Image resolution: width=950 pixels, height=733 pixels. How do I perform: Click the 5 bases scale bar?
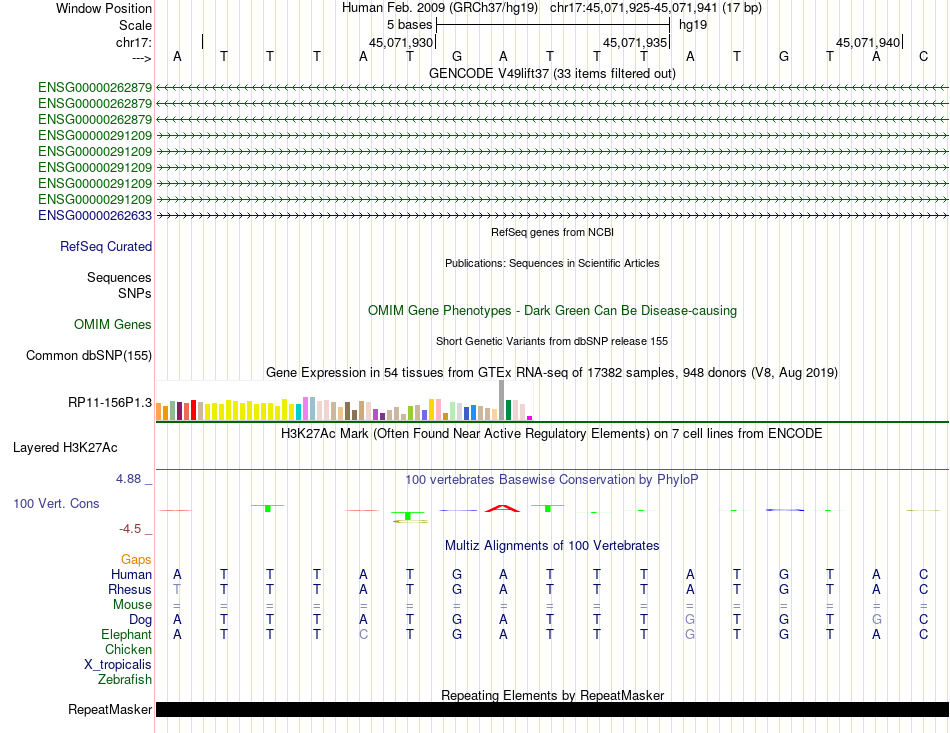[x=553, y=25]
